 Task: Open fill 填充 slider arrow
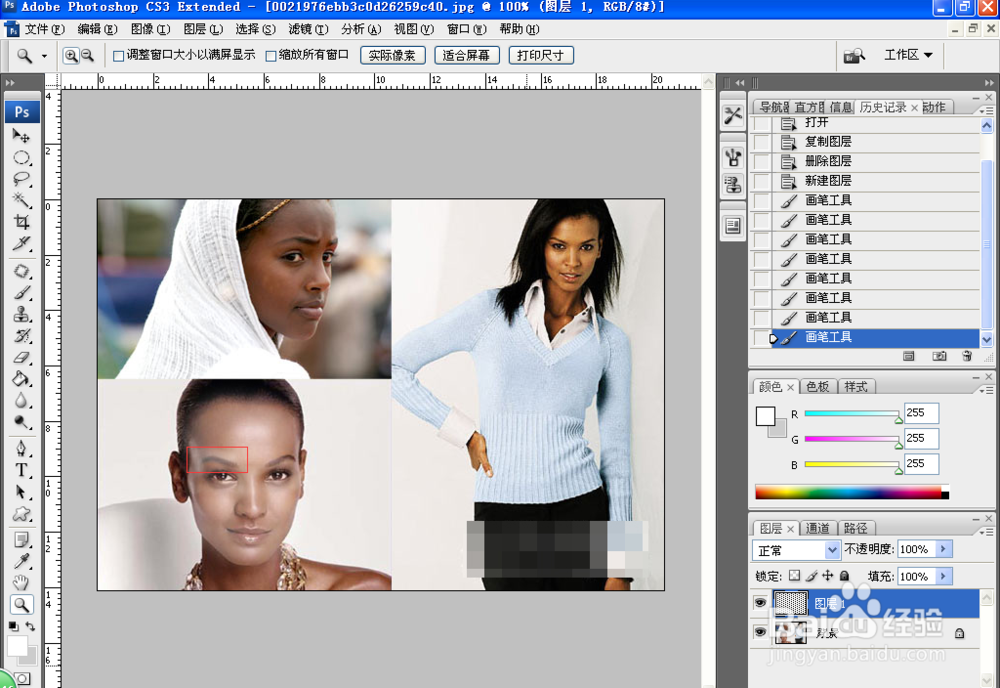(943, 576)
